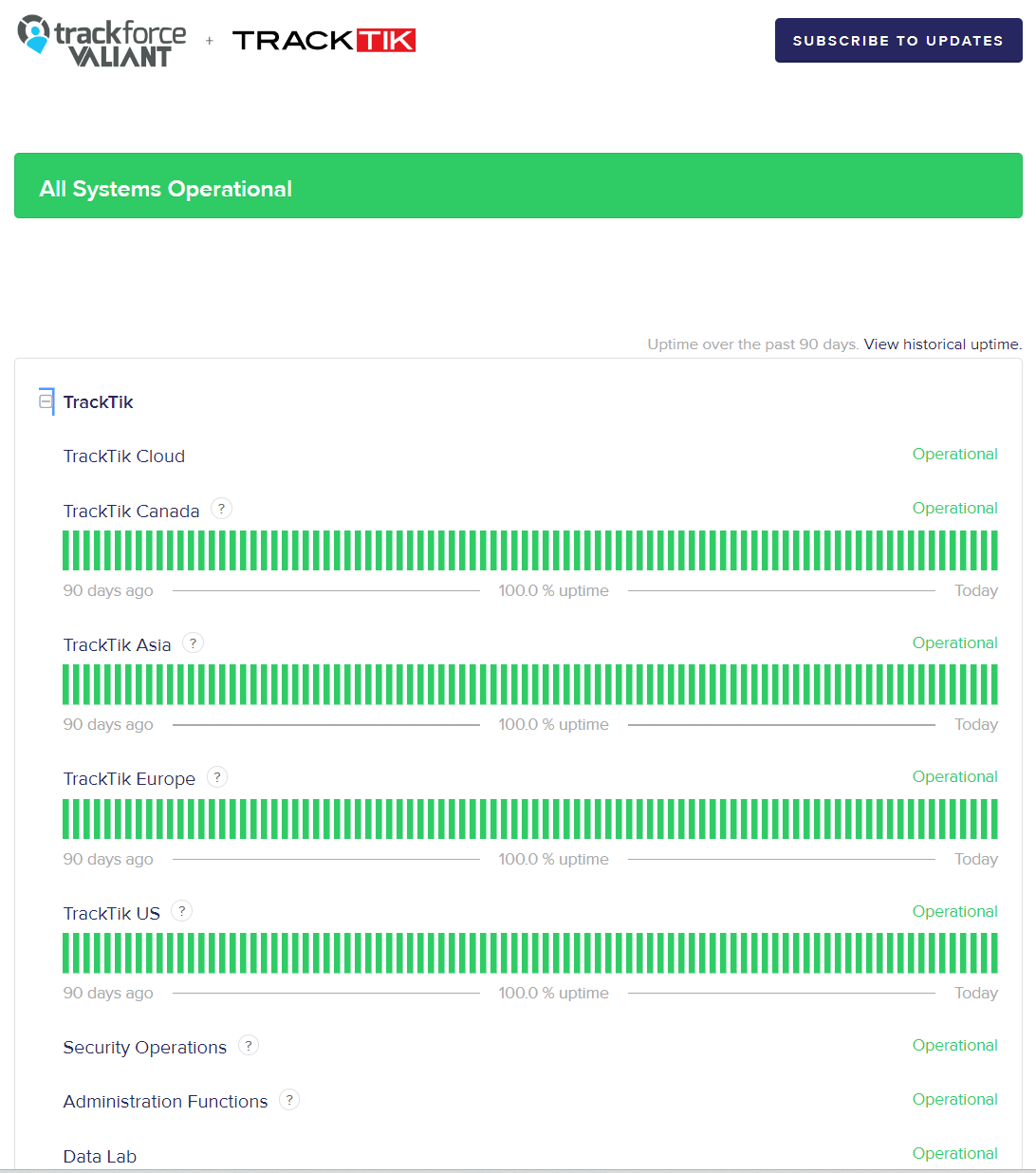The height and width of the screenshot is (1173, 1036).
Task: Click the TrackTik Cloud component name
Action: [124, 456]
